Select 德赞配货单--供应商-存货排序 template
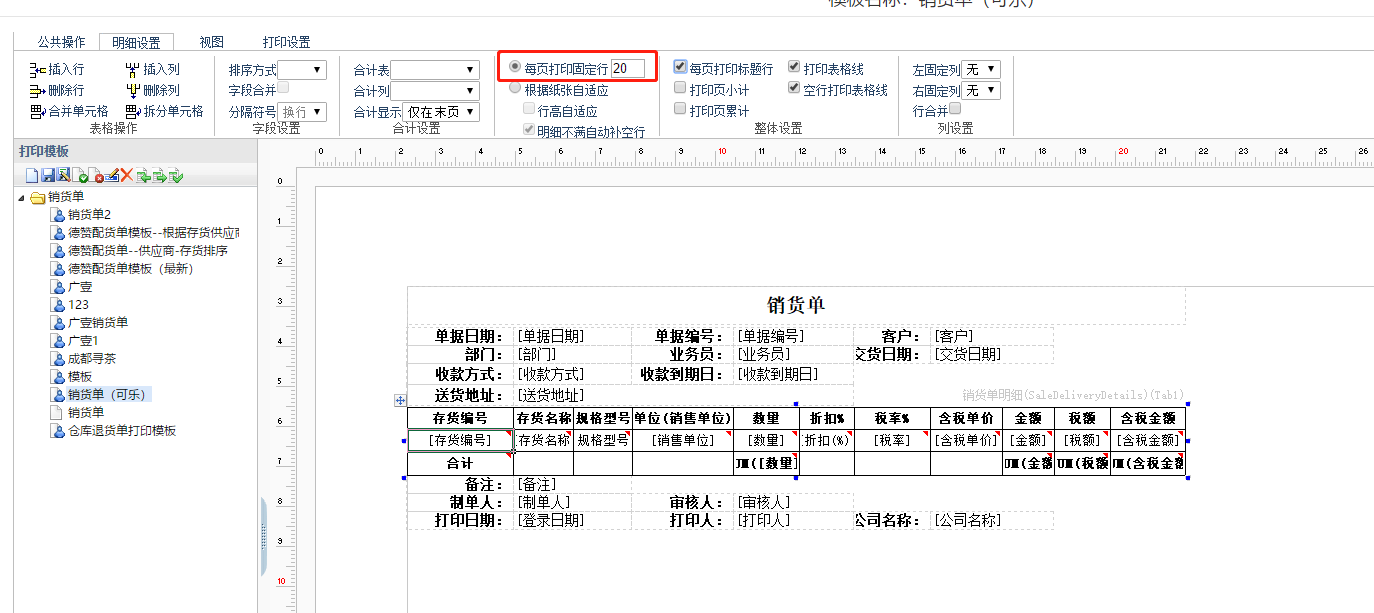The width and height of the screenshot is (1374, 613). (x=147, y=251)
